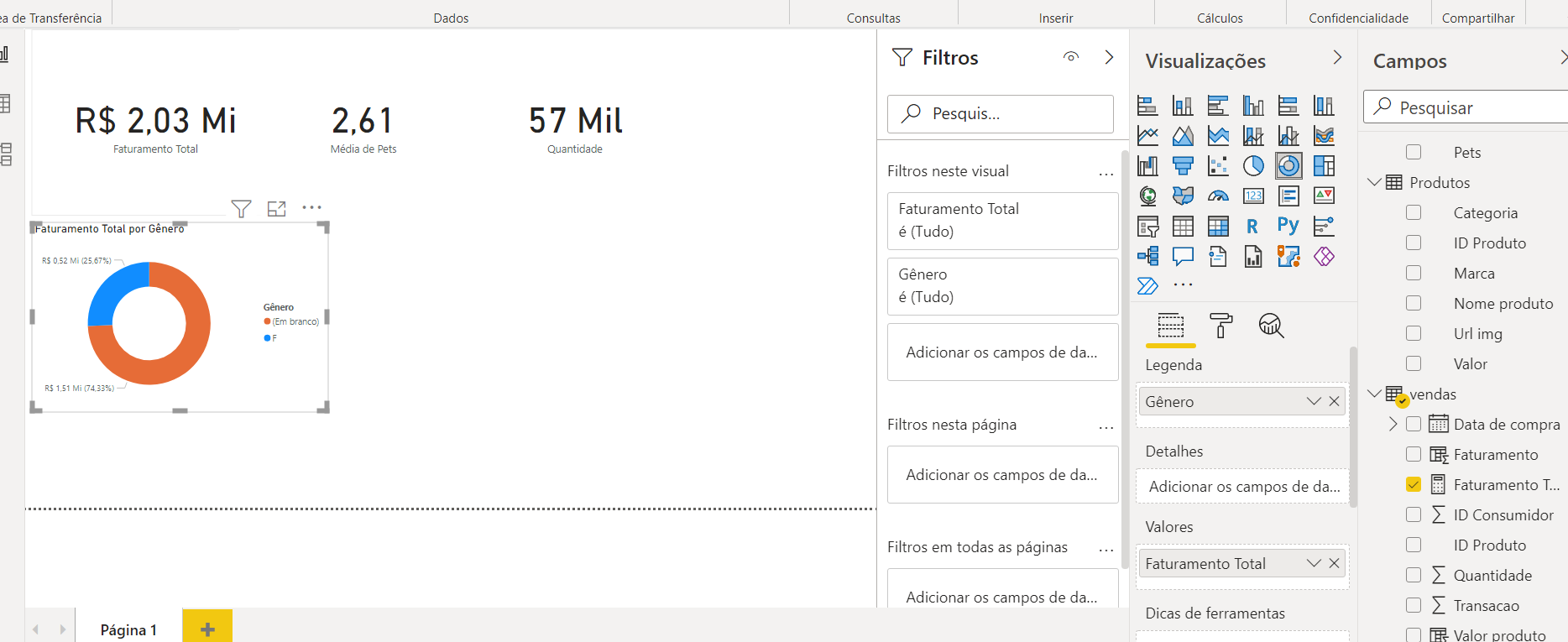Choose the funnel chart visual

[1183, 166]
